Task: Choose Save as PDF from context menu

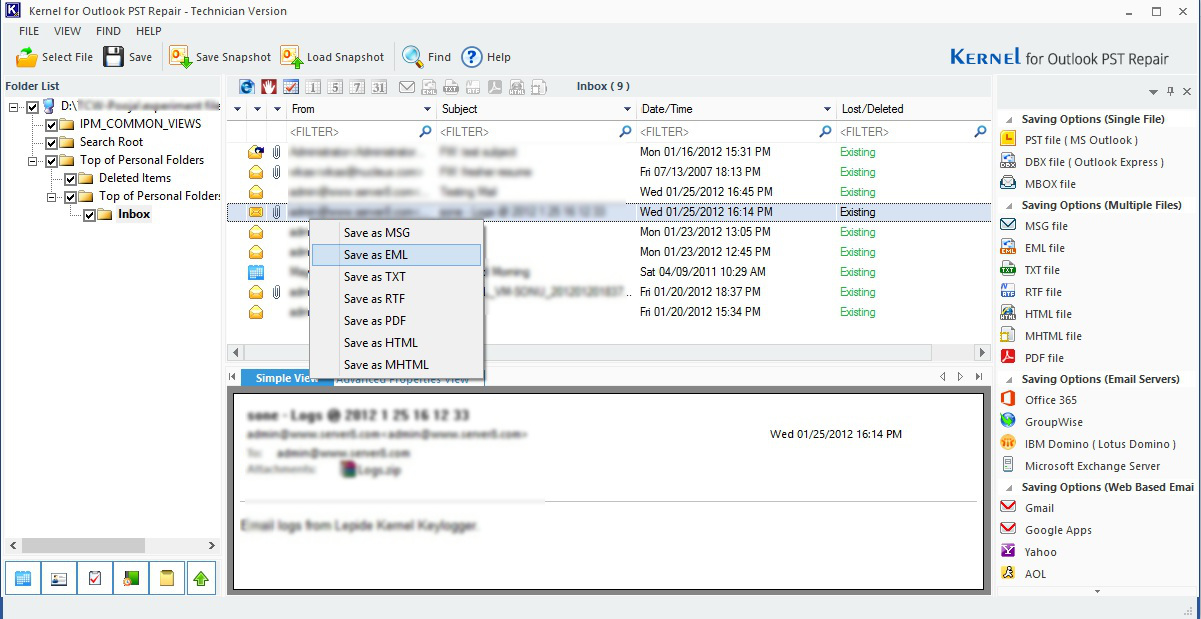Action: (397, 321)
